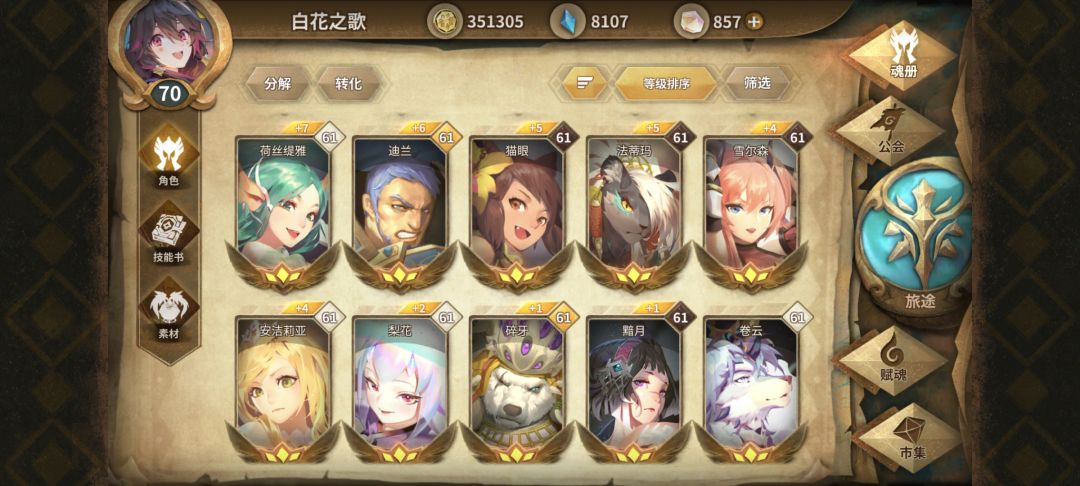Click the blue crystal currency 8107
The height and width of the screenshot is (486, 1080).
(590, 21)
